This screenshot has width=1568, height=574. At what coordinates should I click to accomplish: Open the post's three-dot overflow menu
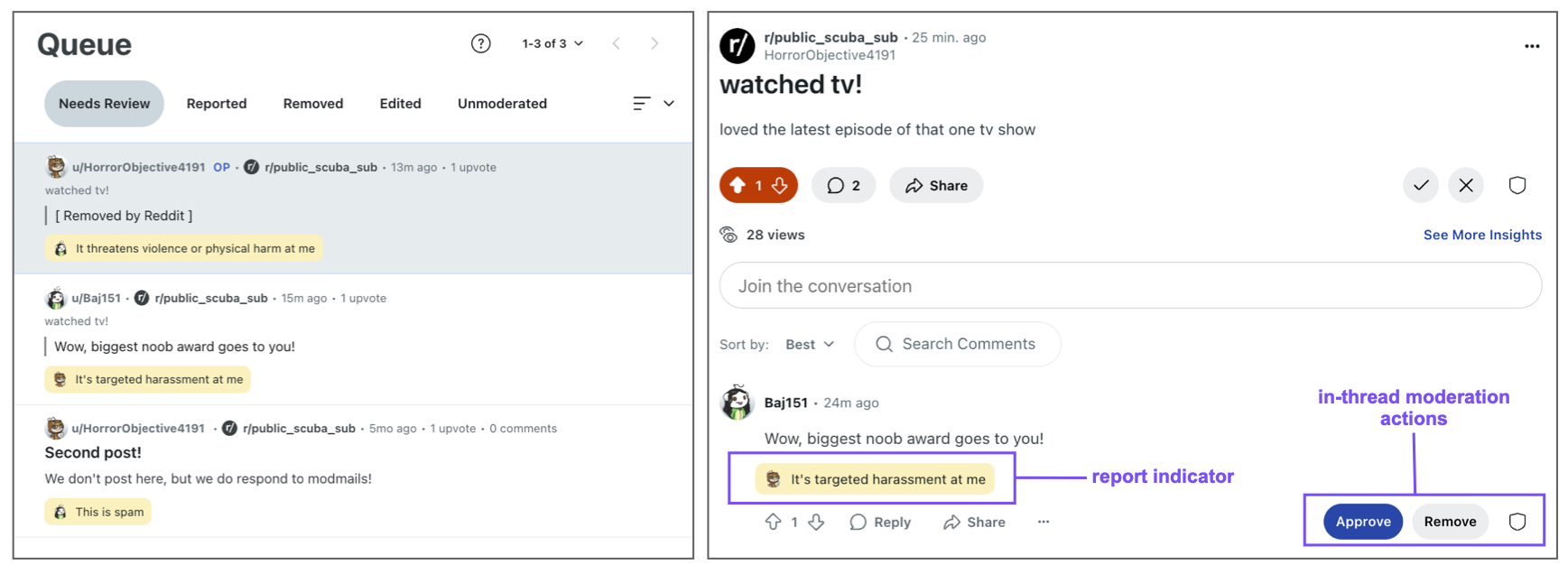coord(1532,46)
